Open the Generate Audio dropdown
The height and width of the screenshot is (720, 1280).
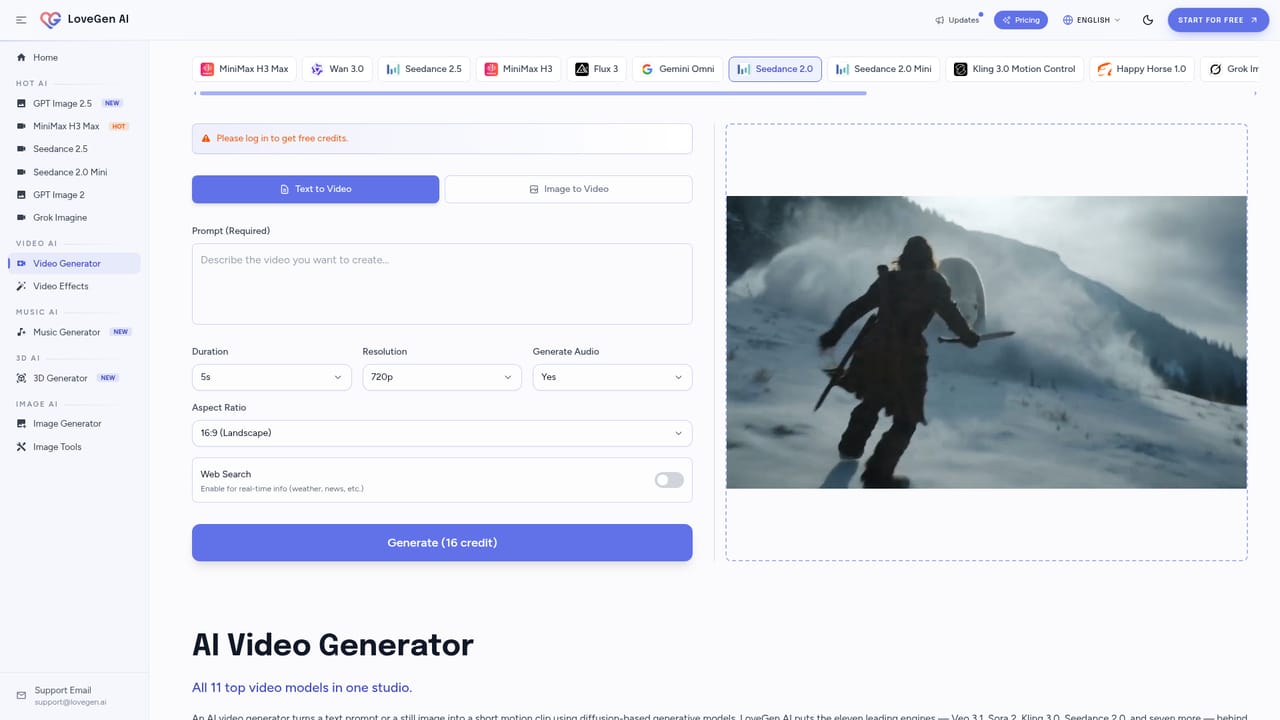[612, 377]
